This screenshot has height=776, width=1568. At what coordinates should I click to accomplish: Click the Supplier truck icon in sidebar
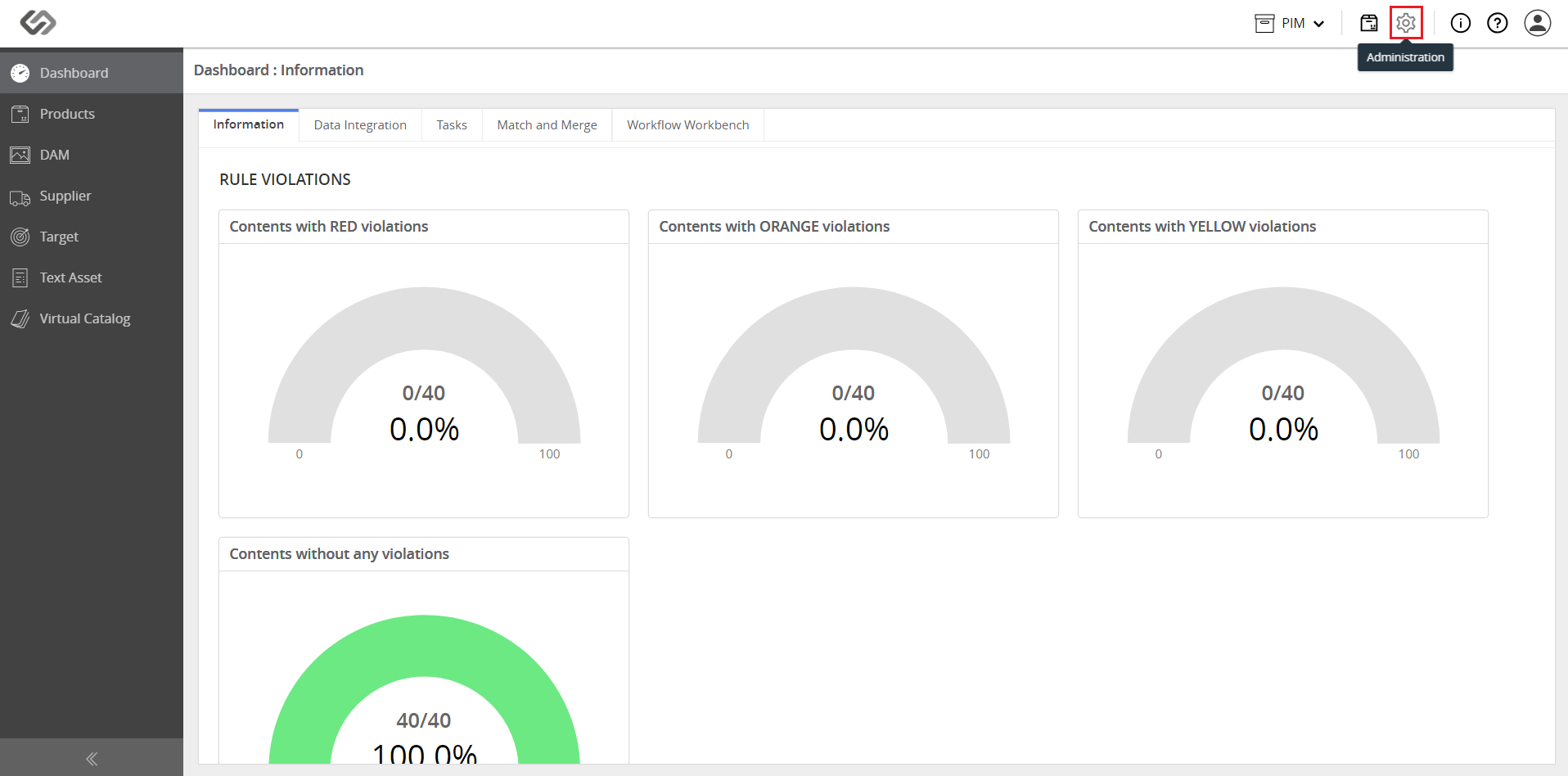20,197
